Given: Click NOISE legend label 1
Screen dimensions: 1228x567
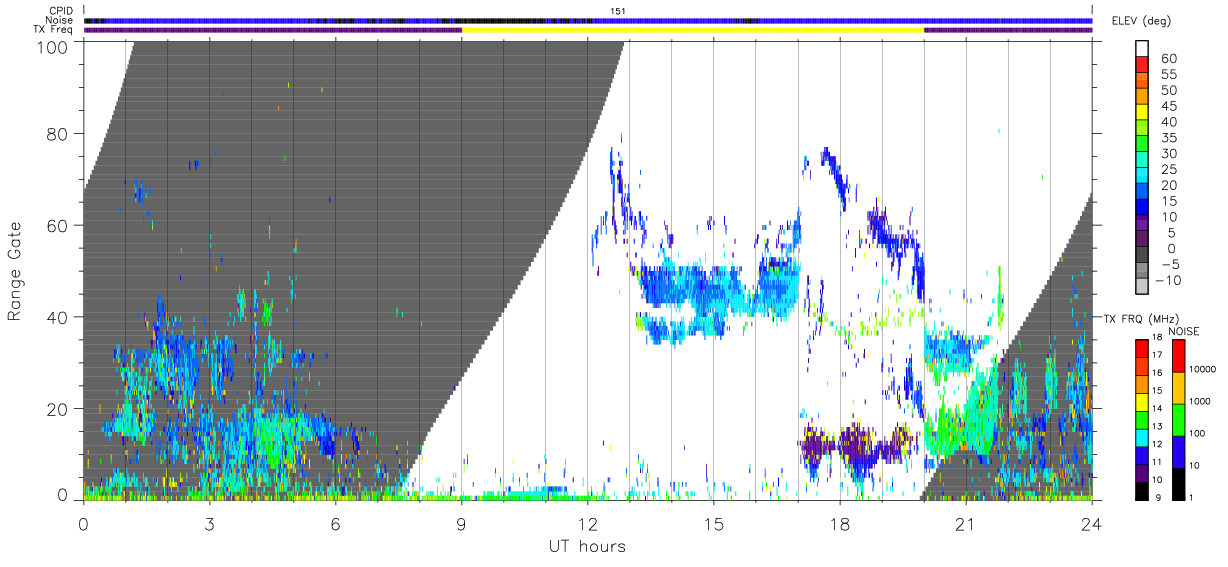Looking at the screenshot, I should click(x=1192, y=498).
